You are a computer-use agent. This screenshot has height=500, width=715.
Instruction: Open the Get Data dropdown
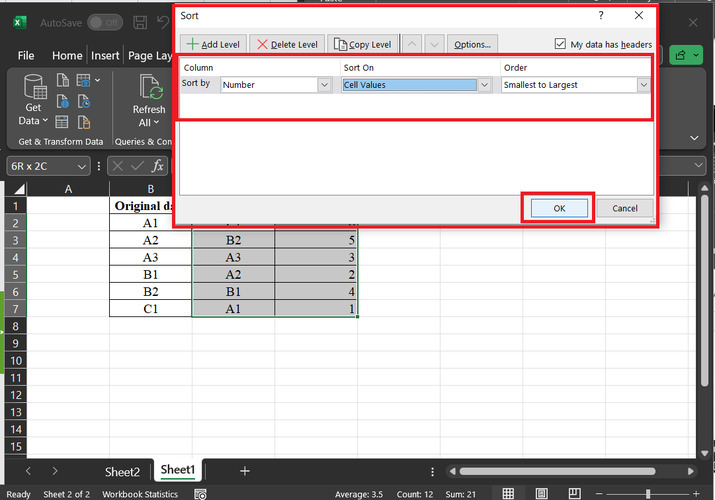point(33,100)
